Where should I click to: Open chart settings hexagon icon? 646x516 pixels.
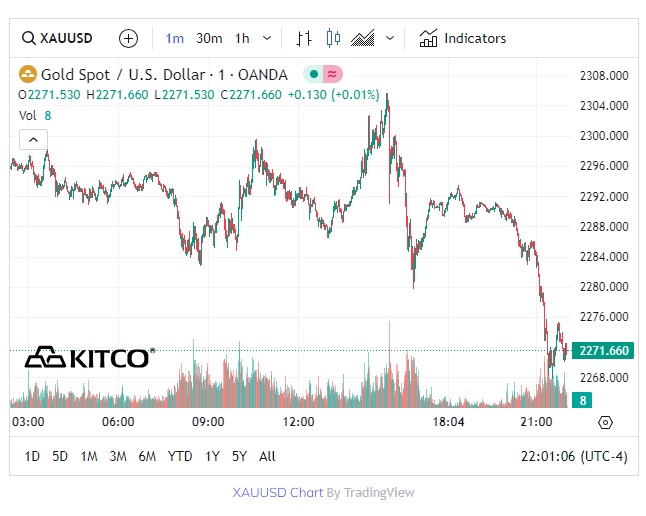605,422
